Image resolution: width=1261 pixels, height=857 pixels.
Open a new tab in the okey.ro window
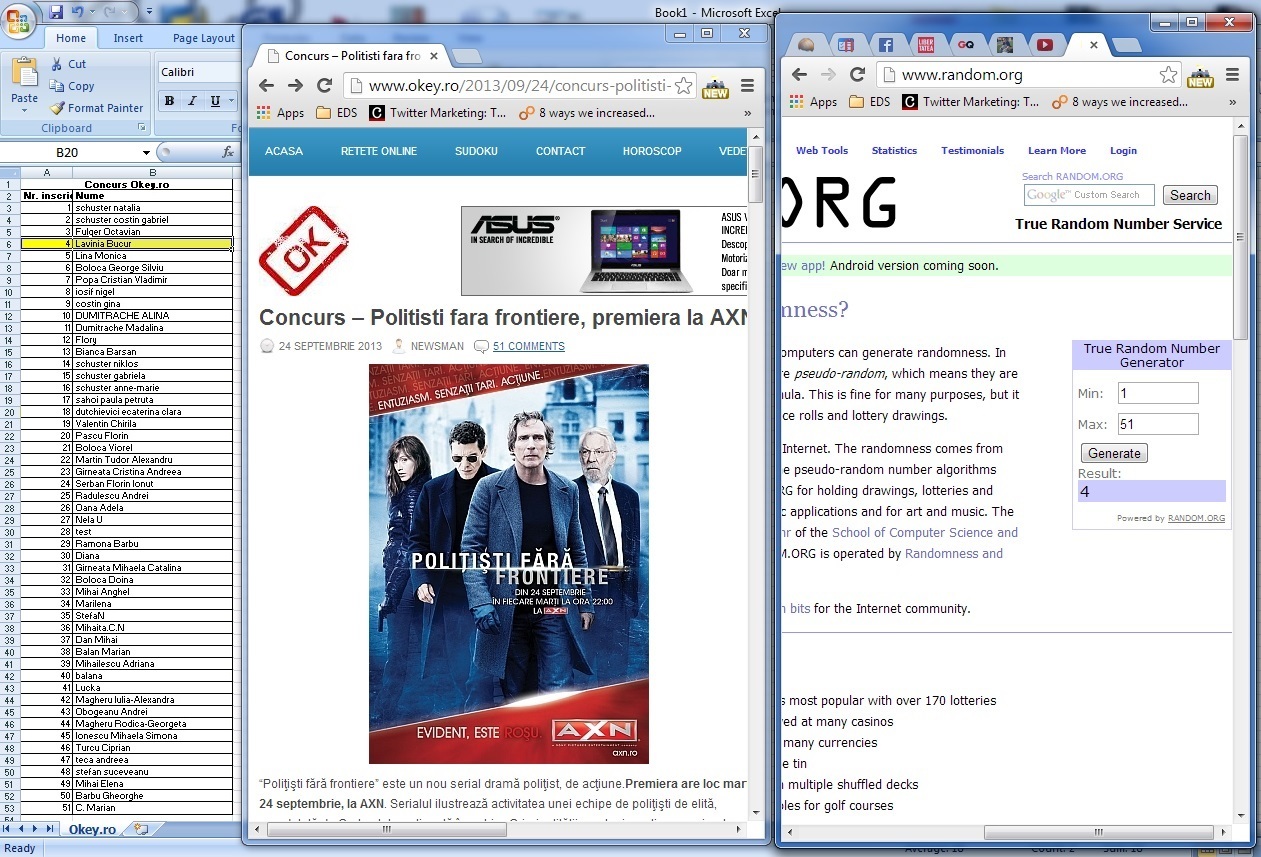point(466,55)
